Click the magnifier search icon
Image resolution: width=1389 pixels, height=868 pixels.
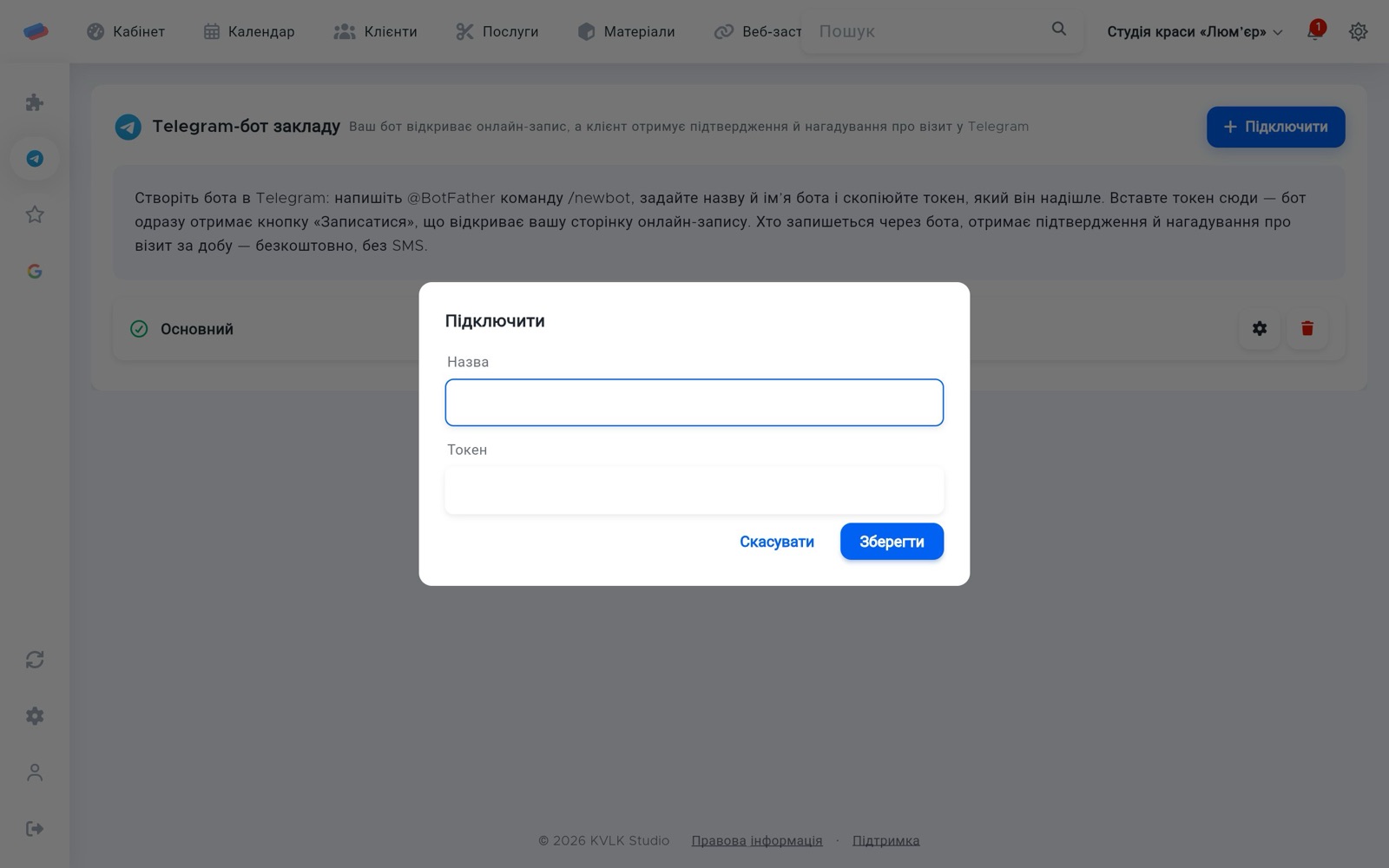click(x=1059, y=29)
